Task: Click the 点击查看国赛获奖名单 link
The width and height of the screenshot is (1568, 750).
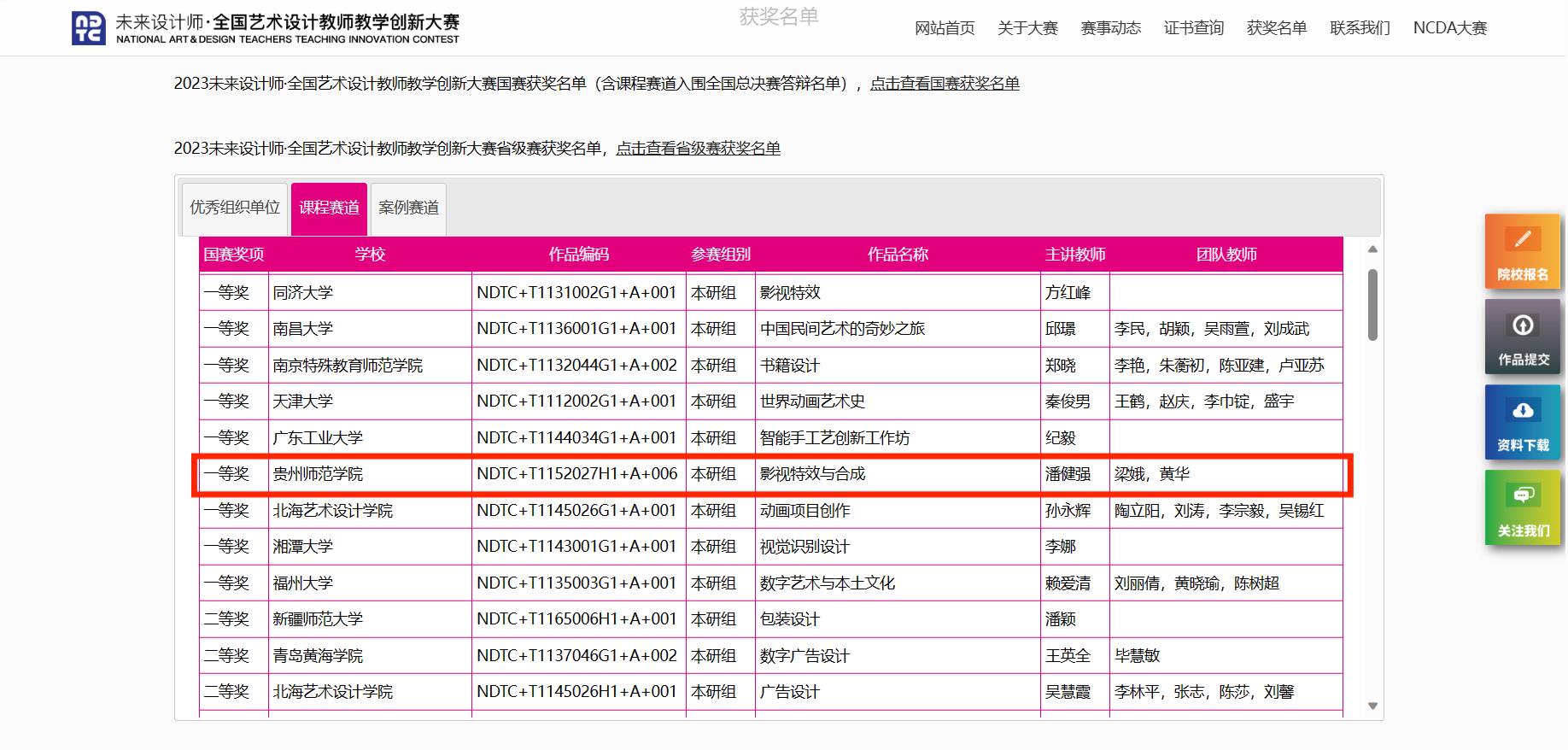Action: [945, 84]
